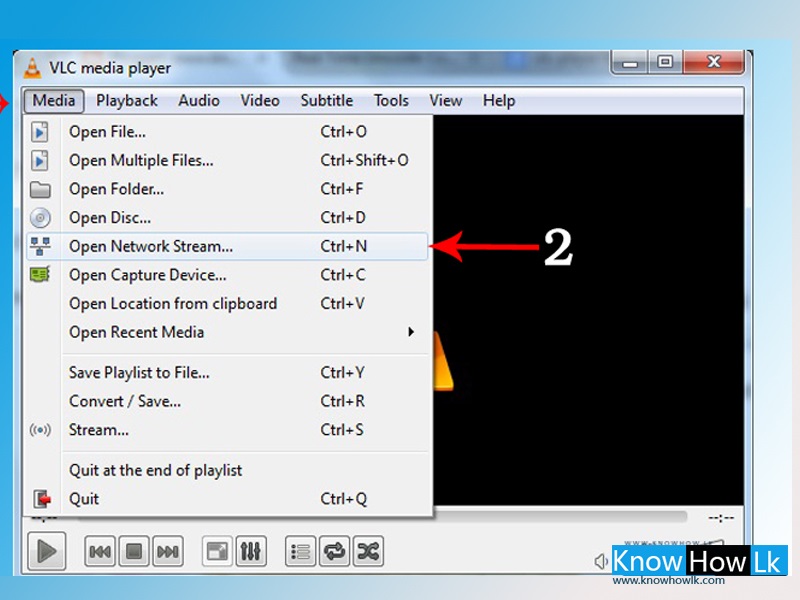Choose Open Multiple Files... entry
Viewport: 800px width, 600px height.
coord(227,160)
